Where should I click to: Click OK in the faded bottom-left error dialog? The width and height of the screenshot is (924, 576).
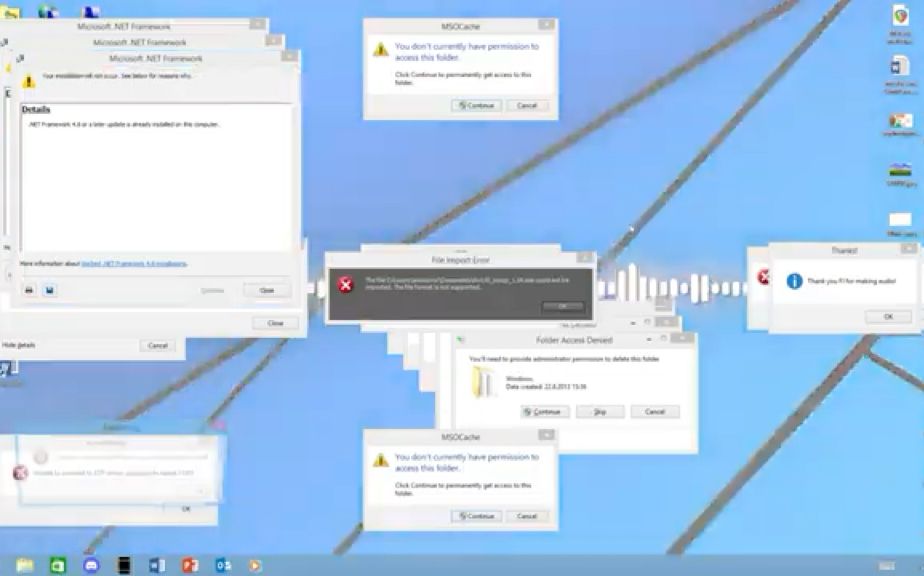point(186,508)
